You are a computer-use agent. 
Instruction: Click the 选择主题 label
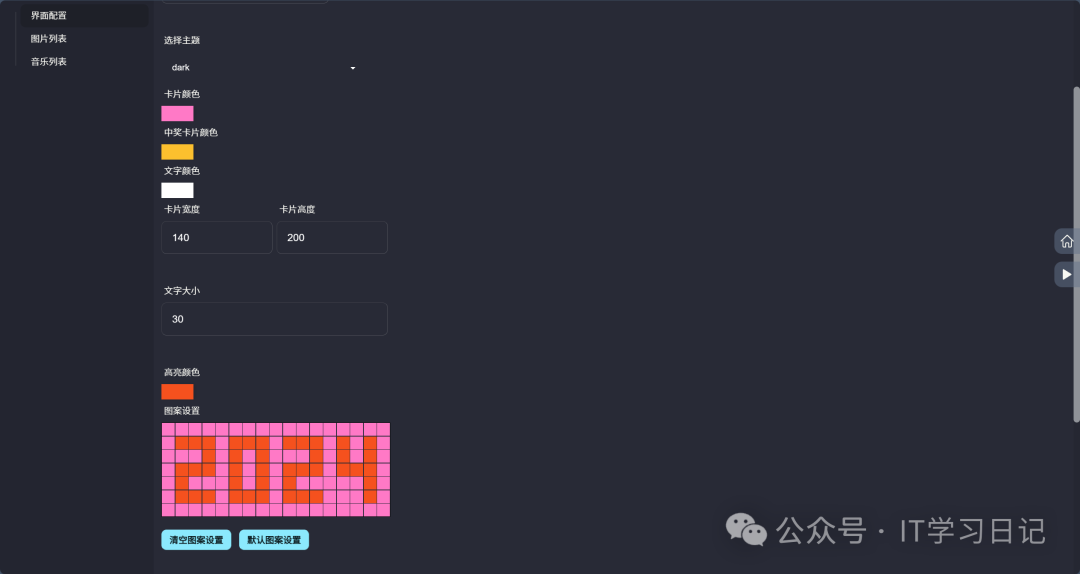coord(182,40)
